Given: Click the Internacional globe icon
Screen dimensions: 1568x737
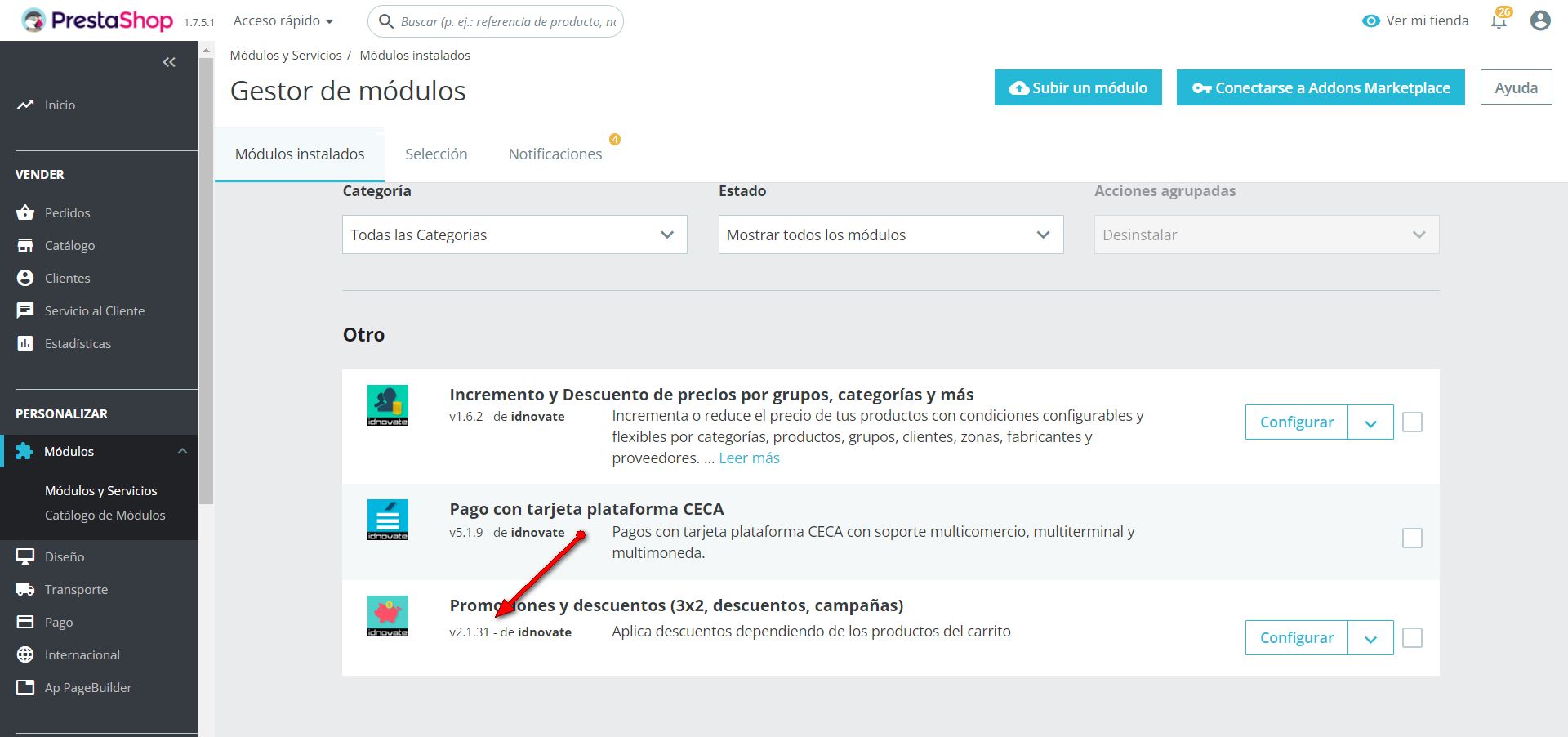Looking at the screenshot, I should click(25, 654).
